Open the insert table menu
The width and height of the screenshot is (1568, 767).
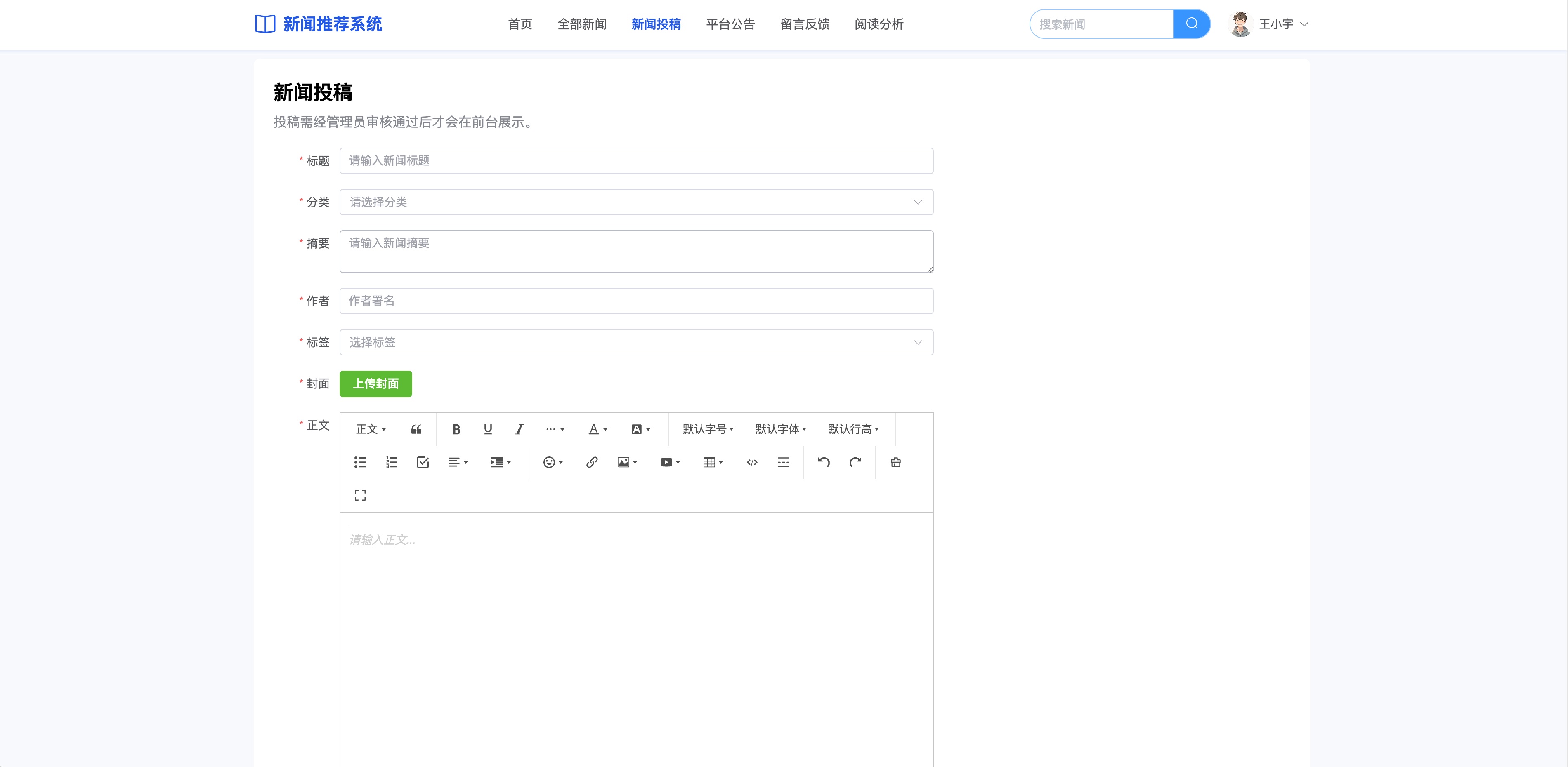pyautogui.click(x=713, y=462)
